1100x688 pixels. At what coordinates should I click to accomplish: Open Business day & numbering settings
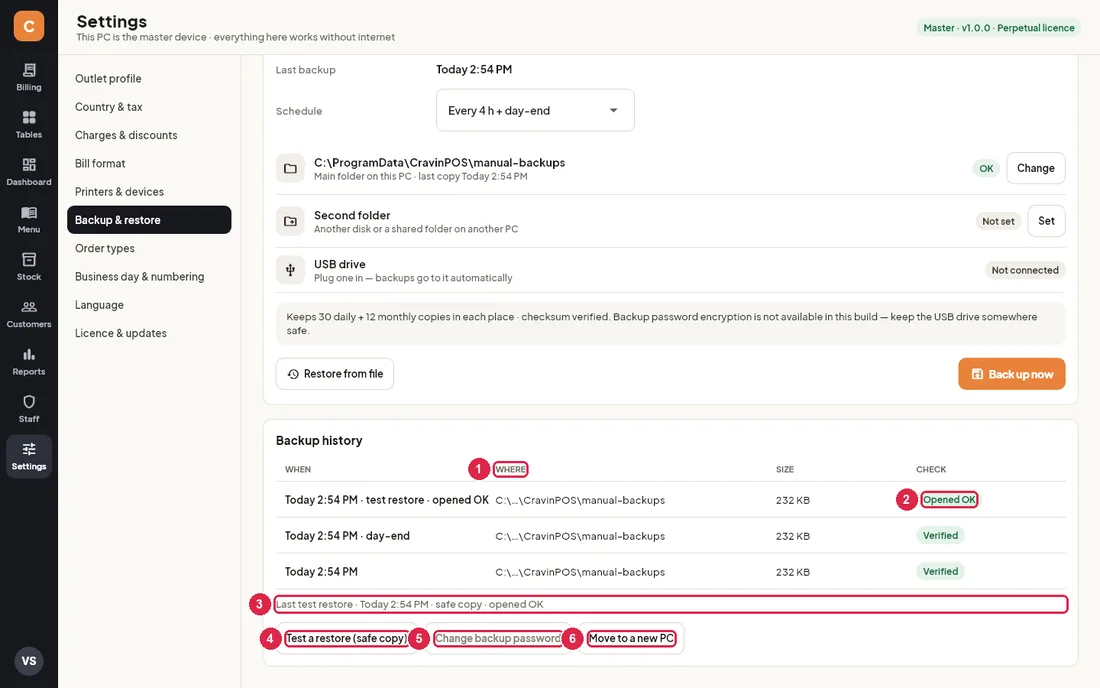[149, 276]
